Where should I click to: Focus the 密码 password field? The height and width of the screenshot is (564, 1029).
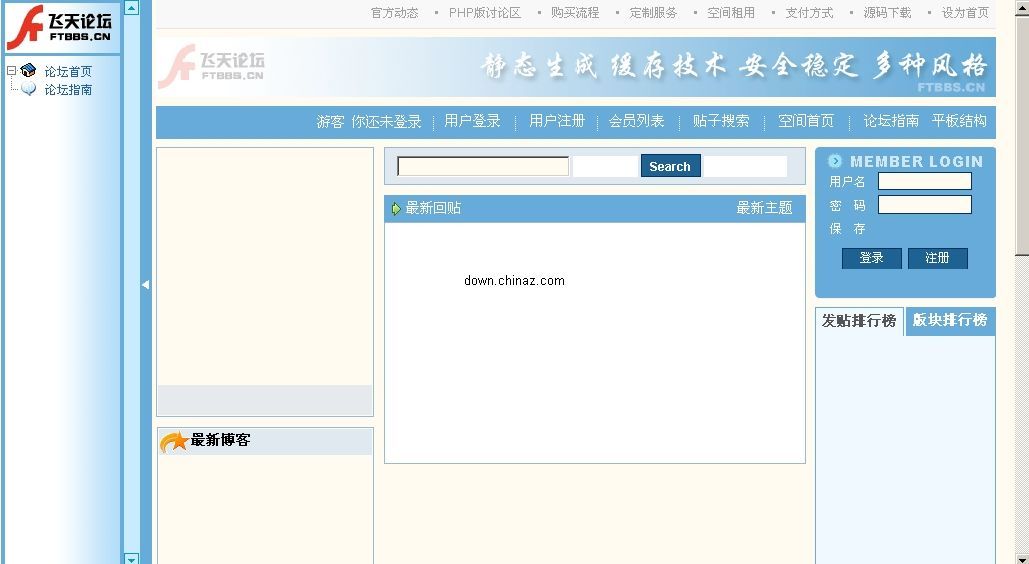pyautogui.click(x=924, y=205)
